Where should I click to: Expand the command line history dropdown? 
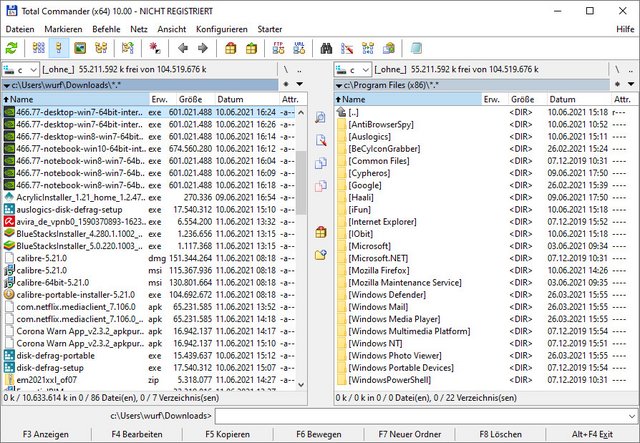[632, 416]
